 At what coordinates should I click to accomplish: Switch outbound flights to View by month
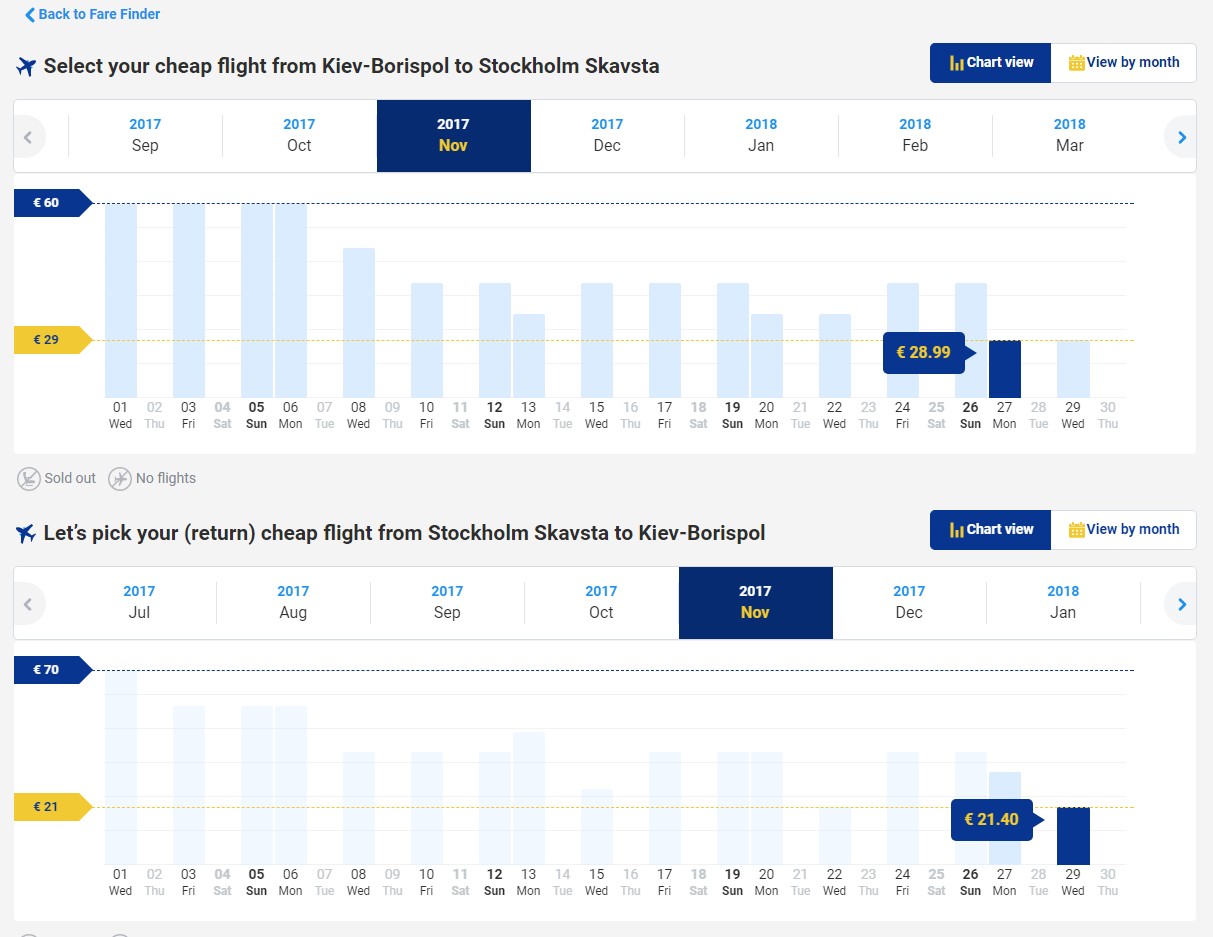[1123, 62]
